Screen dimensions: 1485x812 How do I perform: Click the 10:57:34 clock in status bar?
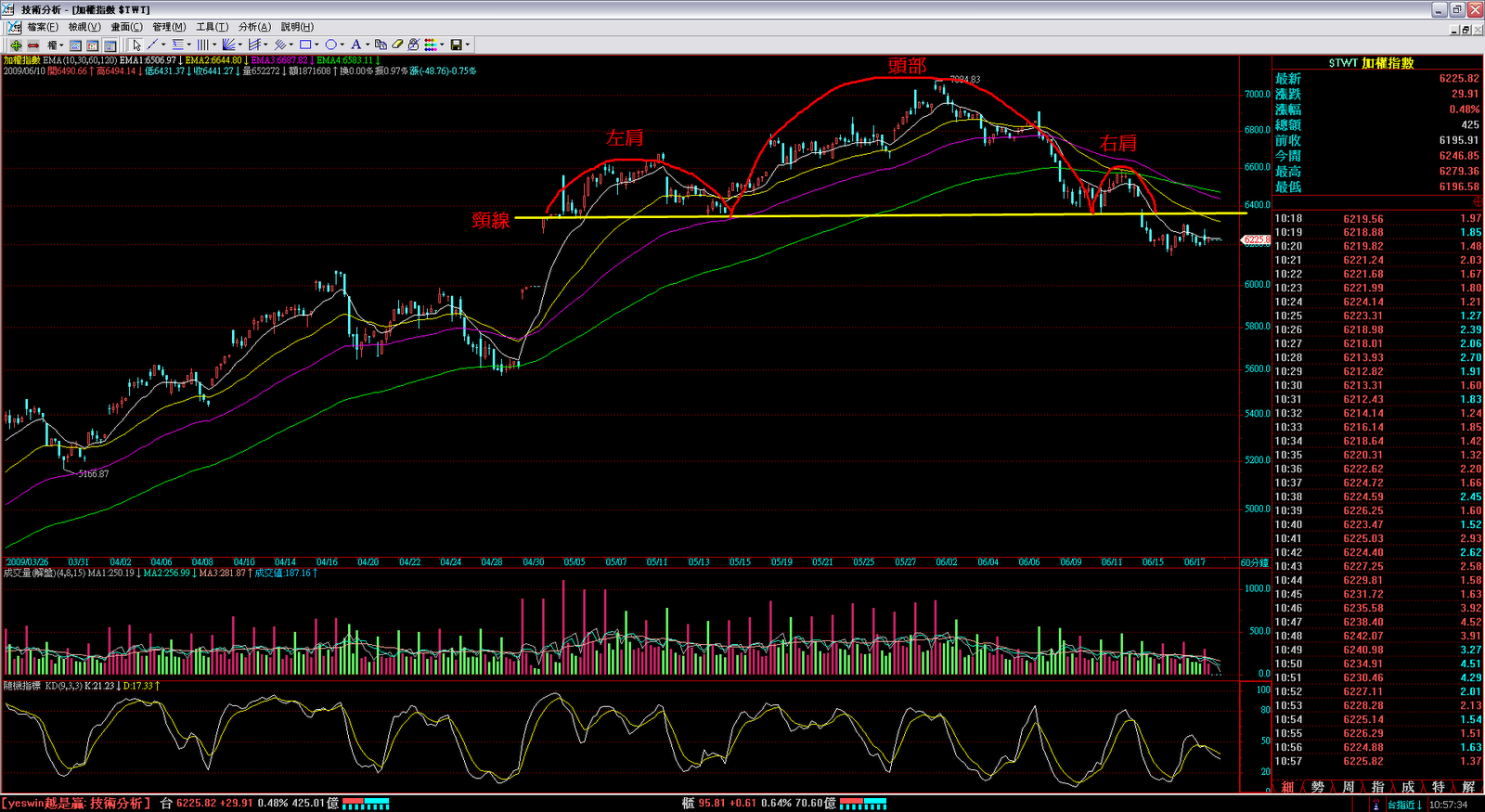1449,805
